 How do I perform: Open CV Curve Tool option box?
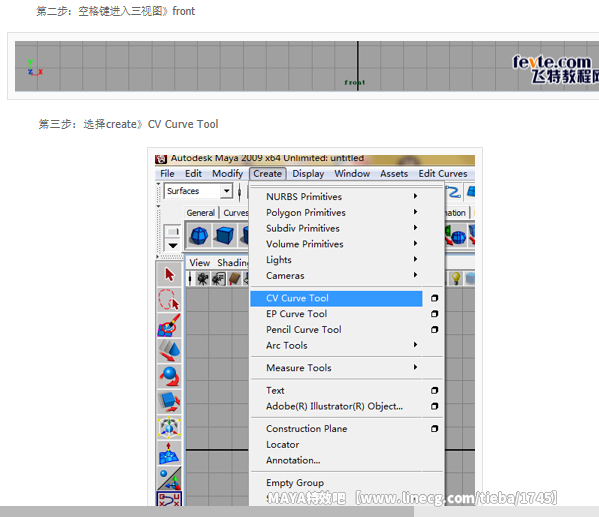(x=434, y=298)
